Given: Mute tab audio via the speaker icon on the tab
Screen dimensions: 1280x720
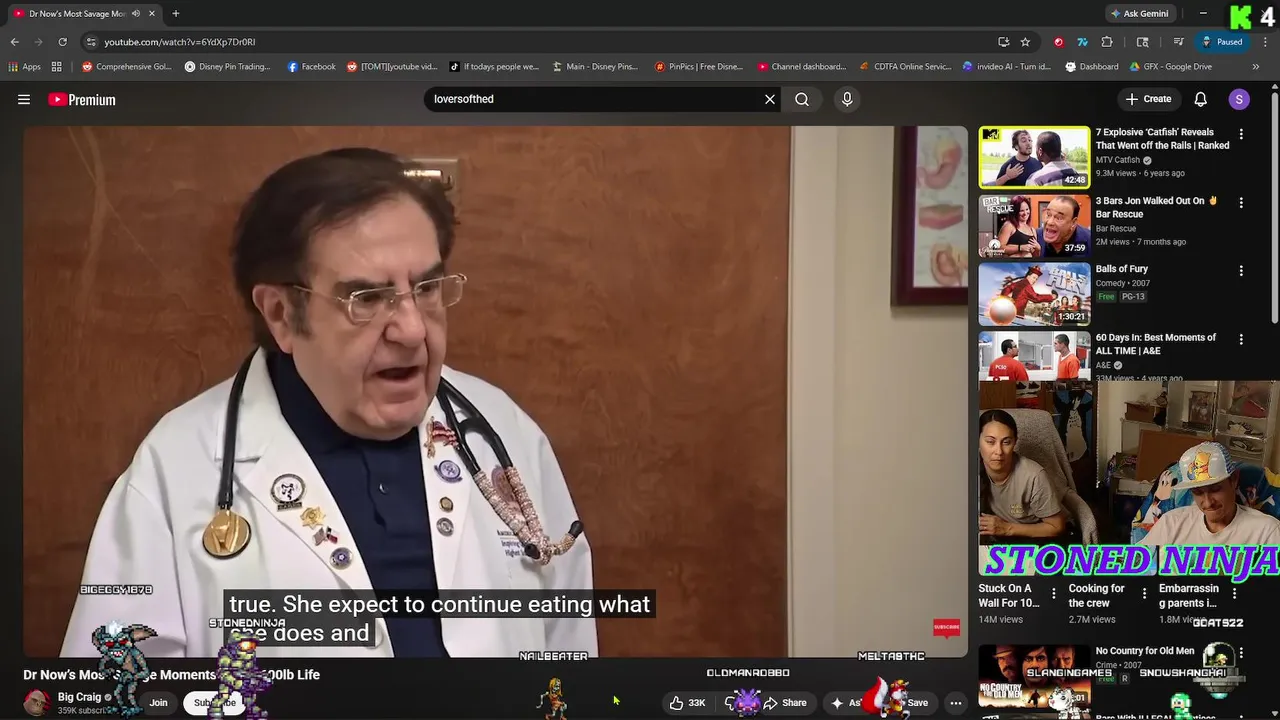Looking at the screenshot, I should coord(136,14).
